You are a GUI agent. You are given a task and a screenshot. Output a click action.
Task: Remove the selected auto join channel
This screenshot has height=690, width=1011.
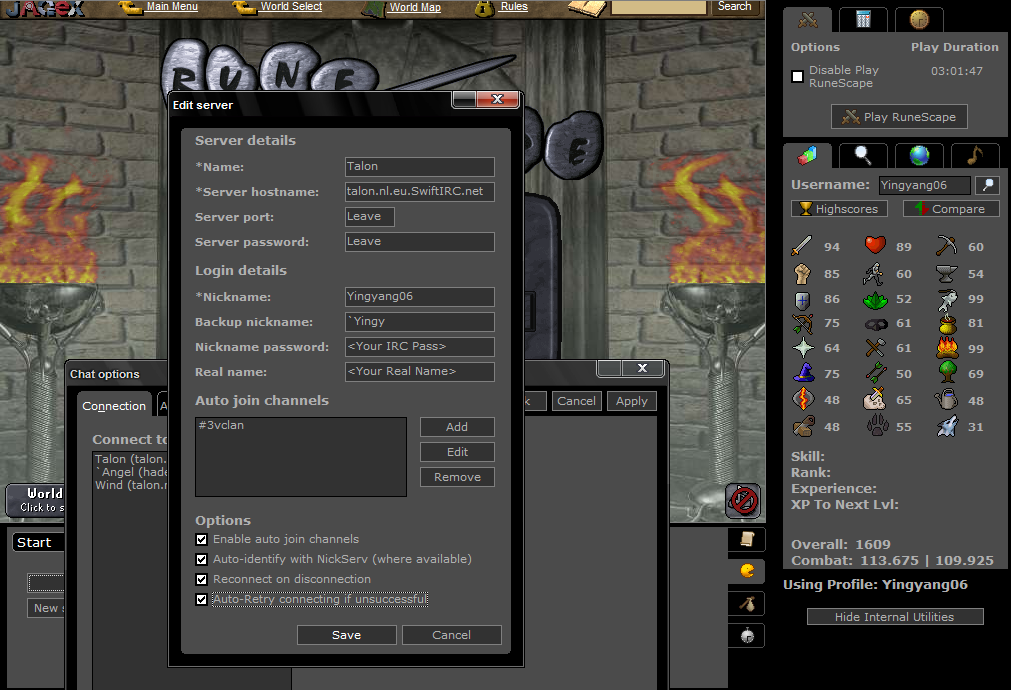click(x=457, y=477)
